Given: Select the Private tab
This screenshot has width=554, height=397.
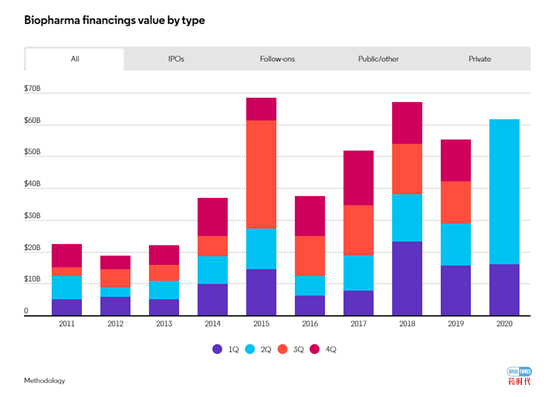Looking at the screenshot, I should click(480, 59).
